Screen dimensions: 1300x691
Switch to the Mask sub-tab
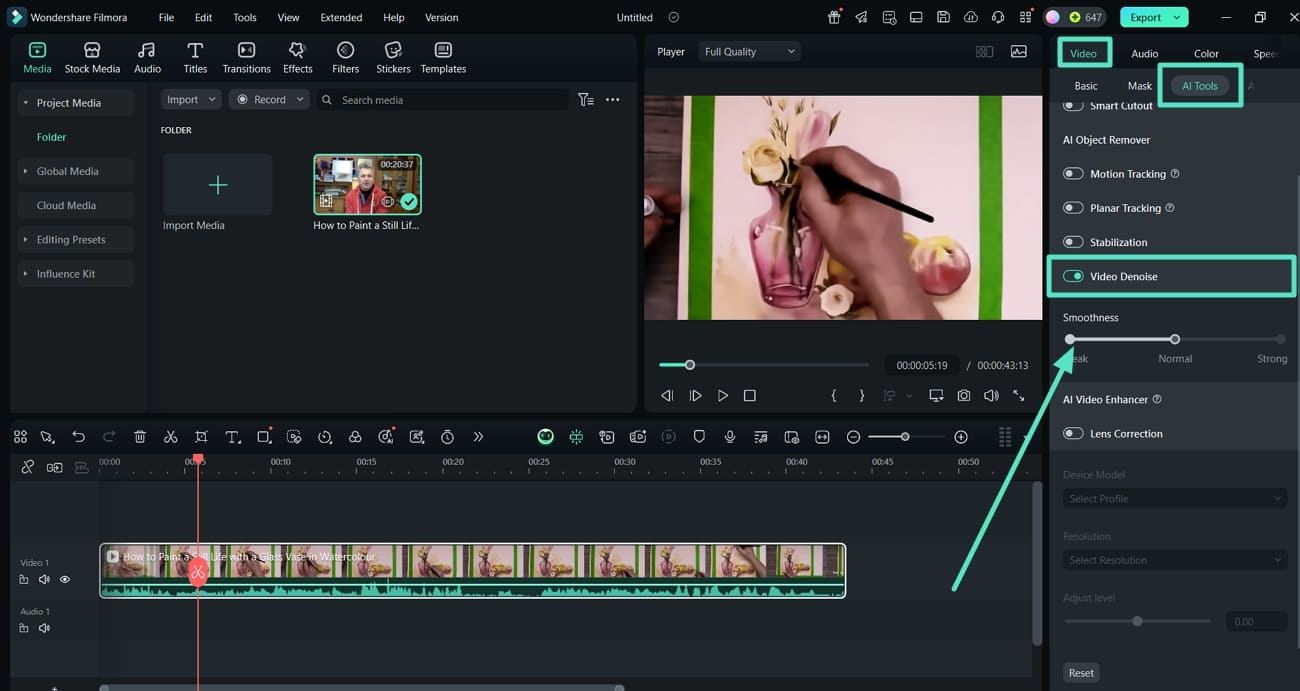(1140, 85)
